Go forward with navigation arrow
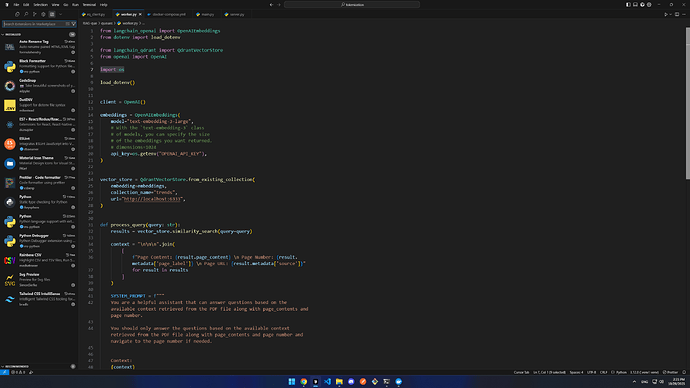The height and width of the screenshot is (388, 690). [x=279, y=4]
